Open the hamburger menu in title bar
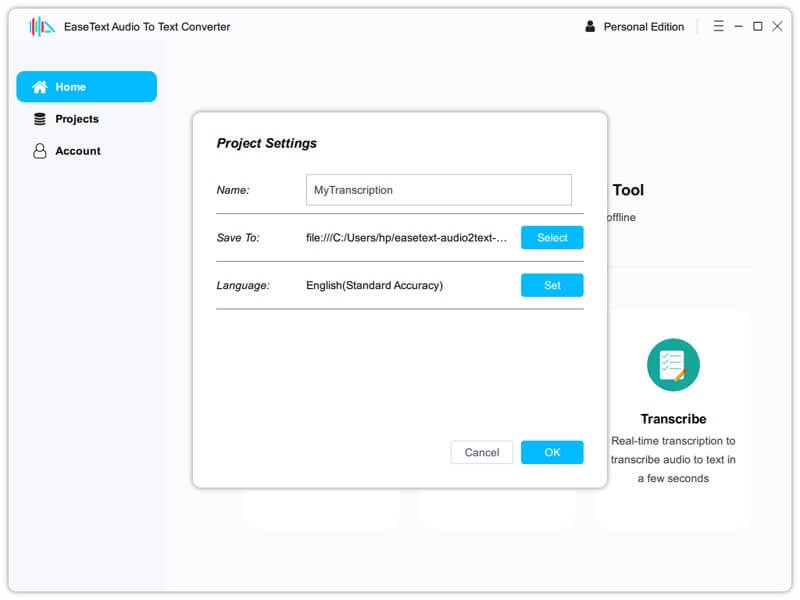Image resolution: width=800 pixels, height=600 pixels. pyautogui.click(x=718, y=27)
